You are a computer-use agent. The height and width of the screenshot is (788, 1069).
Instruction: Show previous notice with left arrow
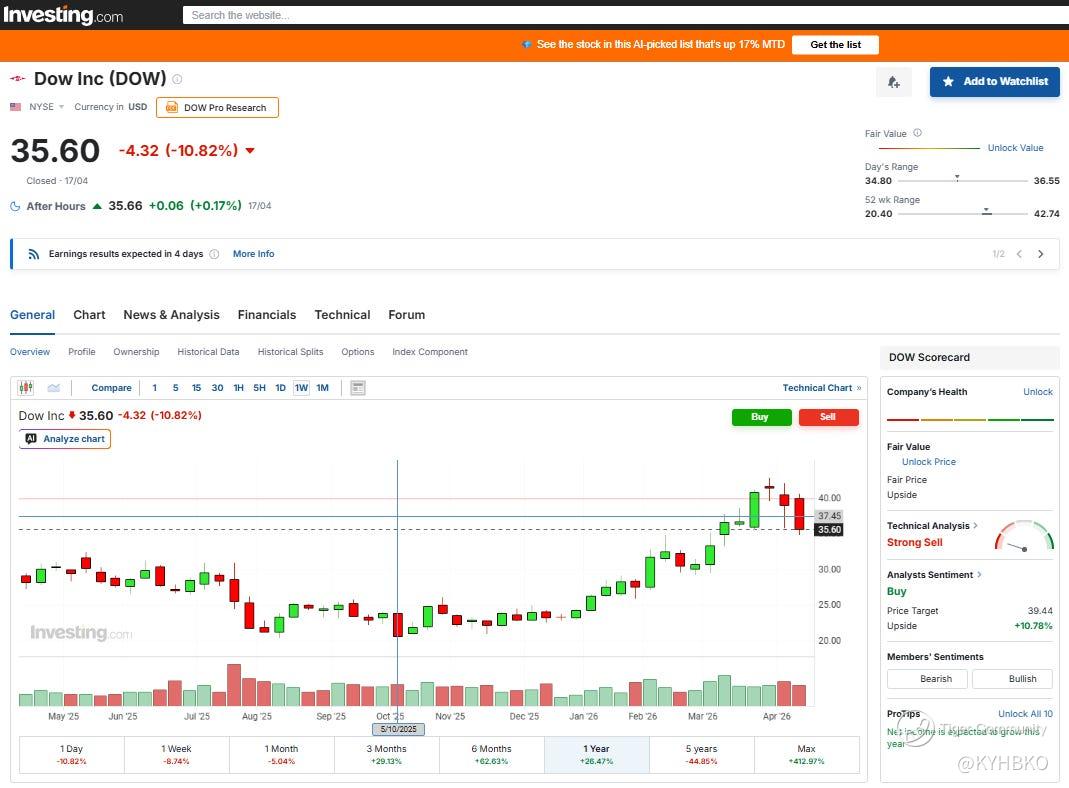click(1019, 254)
